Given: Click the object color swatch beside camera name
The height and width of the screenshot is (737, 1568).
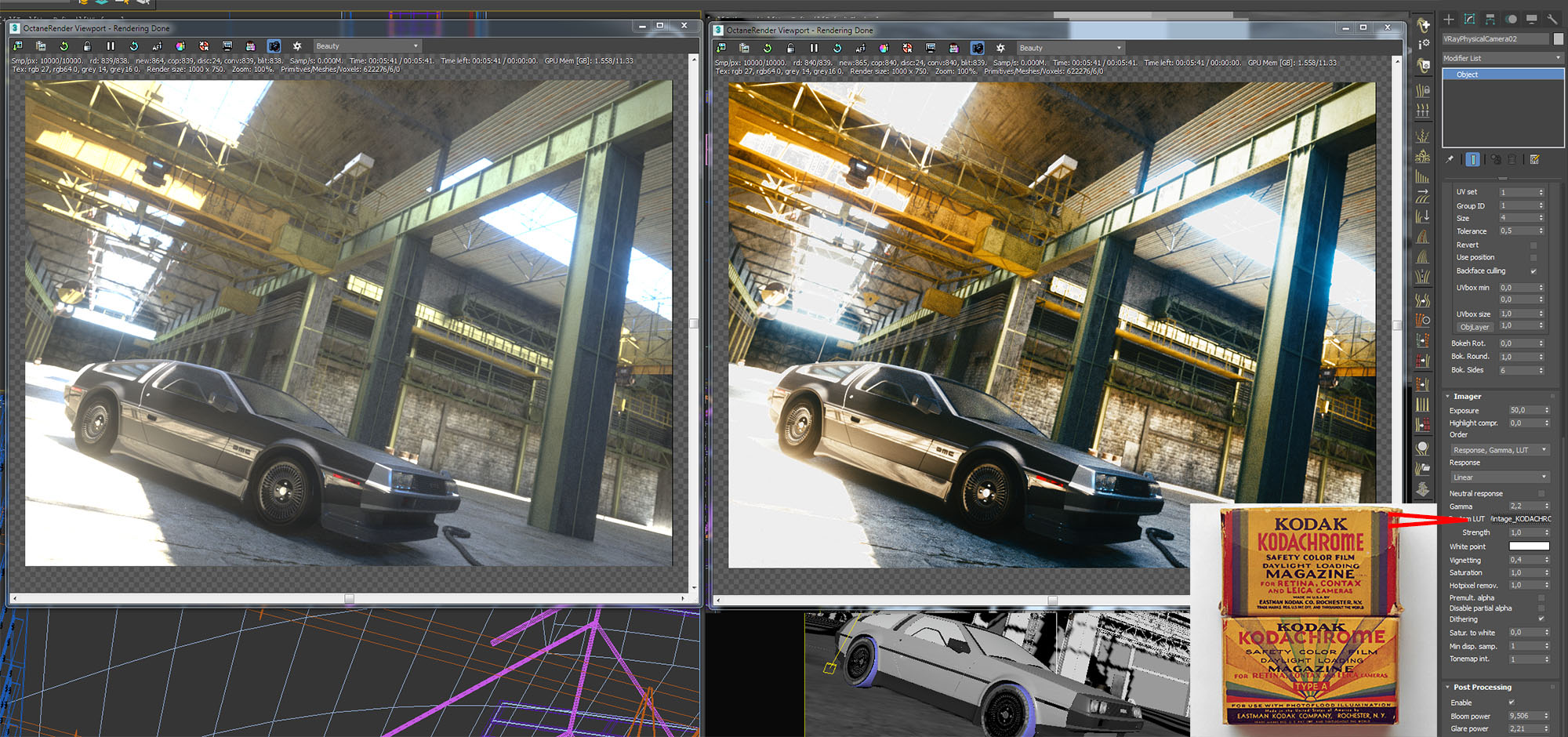Looking at the screenshot, I should pyautogui.click(x=1559, y=38).
